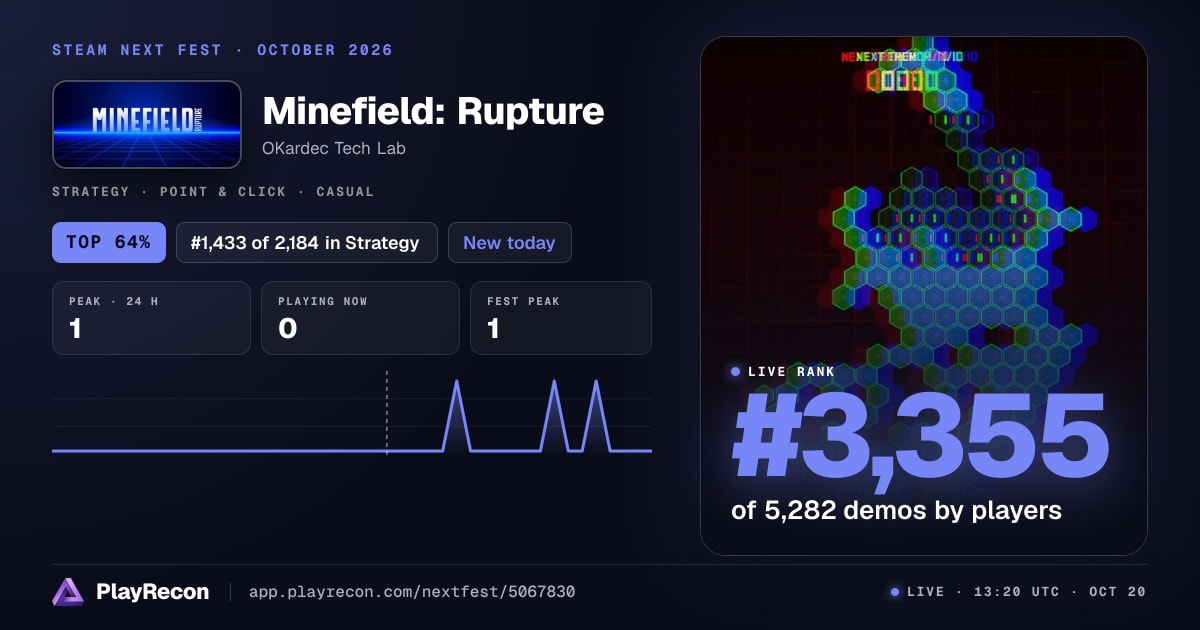Screen dimensions: 1200x630
Task: Open the Peak 24 H stat card
Action: (x=151, y=318)
